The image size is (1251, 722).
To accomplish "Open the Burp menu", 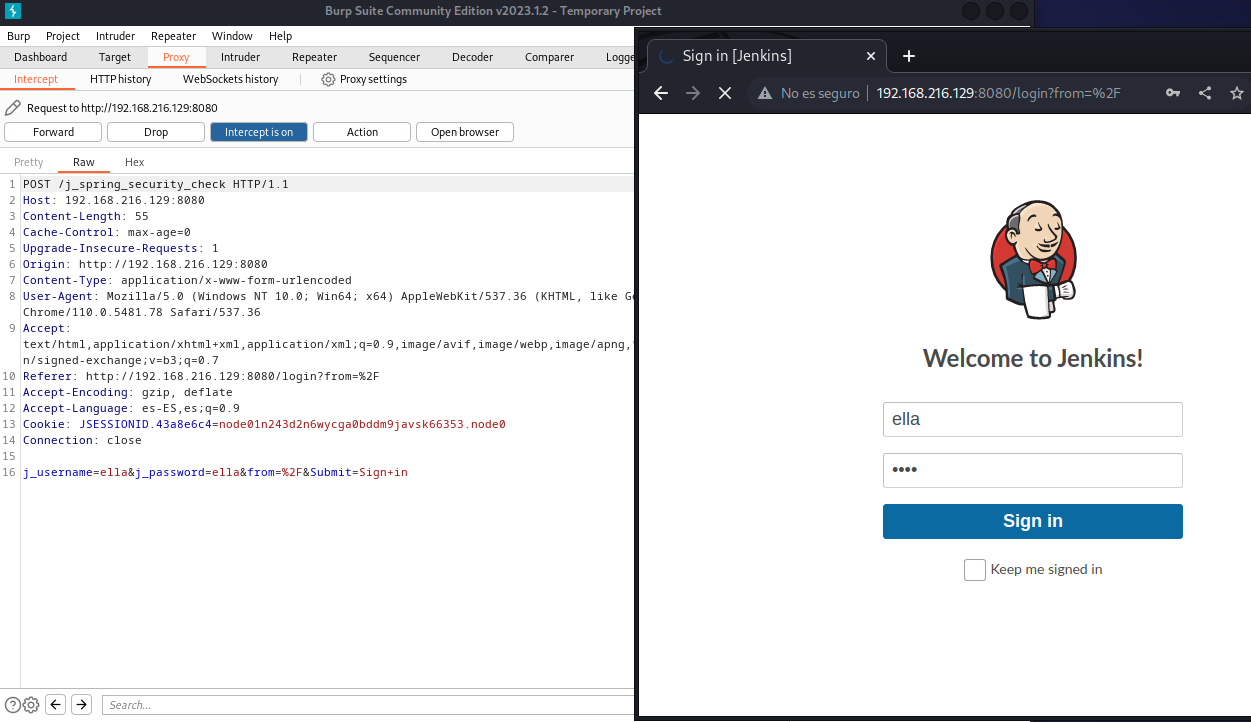I will 18,36.
